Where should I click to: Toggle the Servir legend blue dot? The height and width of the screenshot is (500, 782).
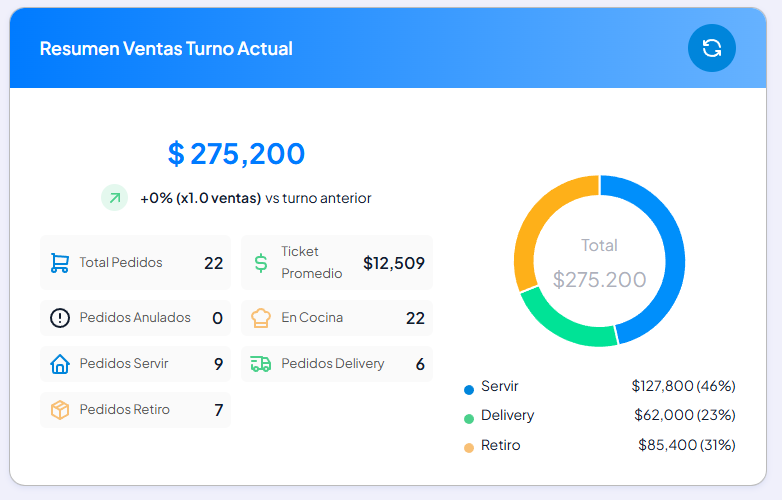[469, 390]
